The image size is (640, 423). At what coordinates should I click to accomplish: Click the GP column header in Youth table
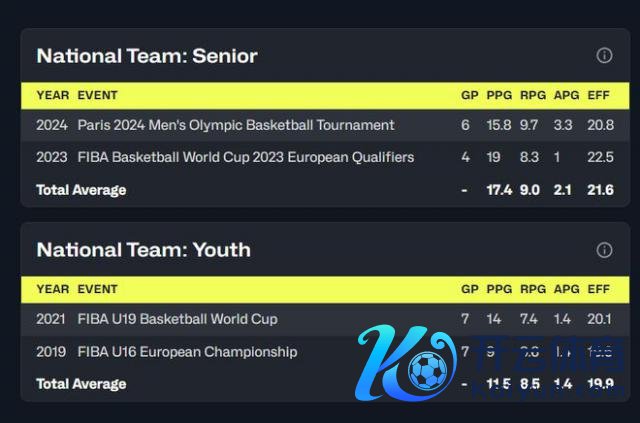coord(469,289)
